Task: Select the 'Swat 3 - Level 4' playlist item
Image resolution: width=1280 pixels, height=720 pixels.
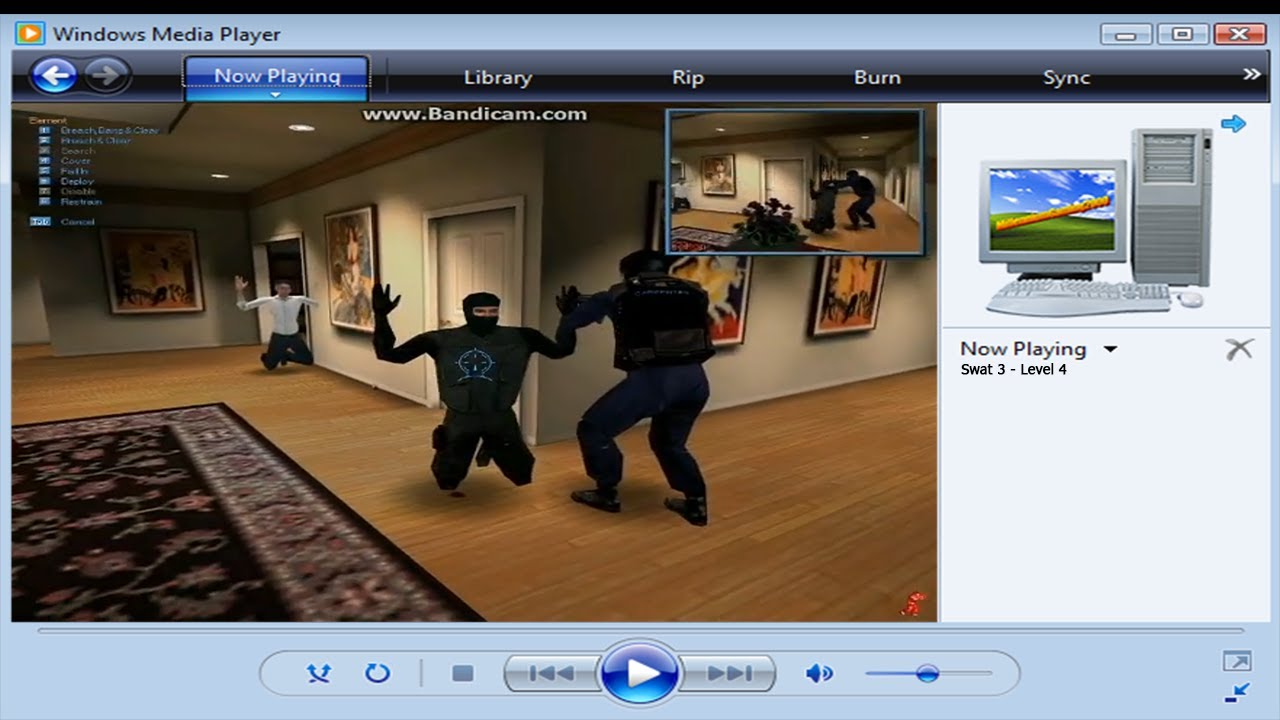Action: coord(1013,370)
